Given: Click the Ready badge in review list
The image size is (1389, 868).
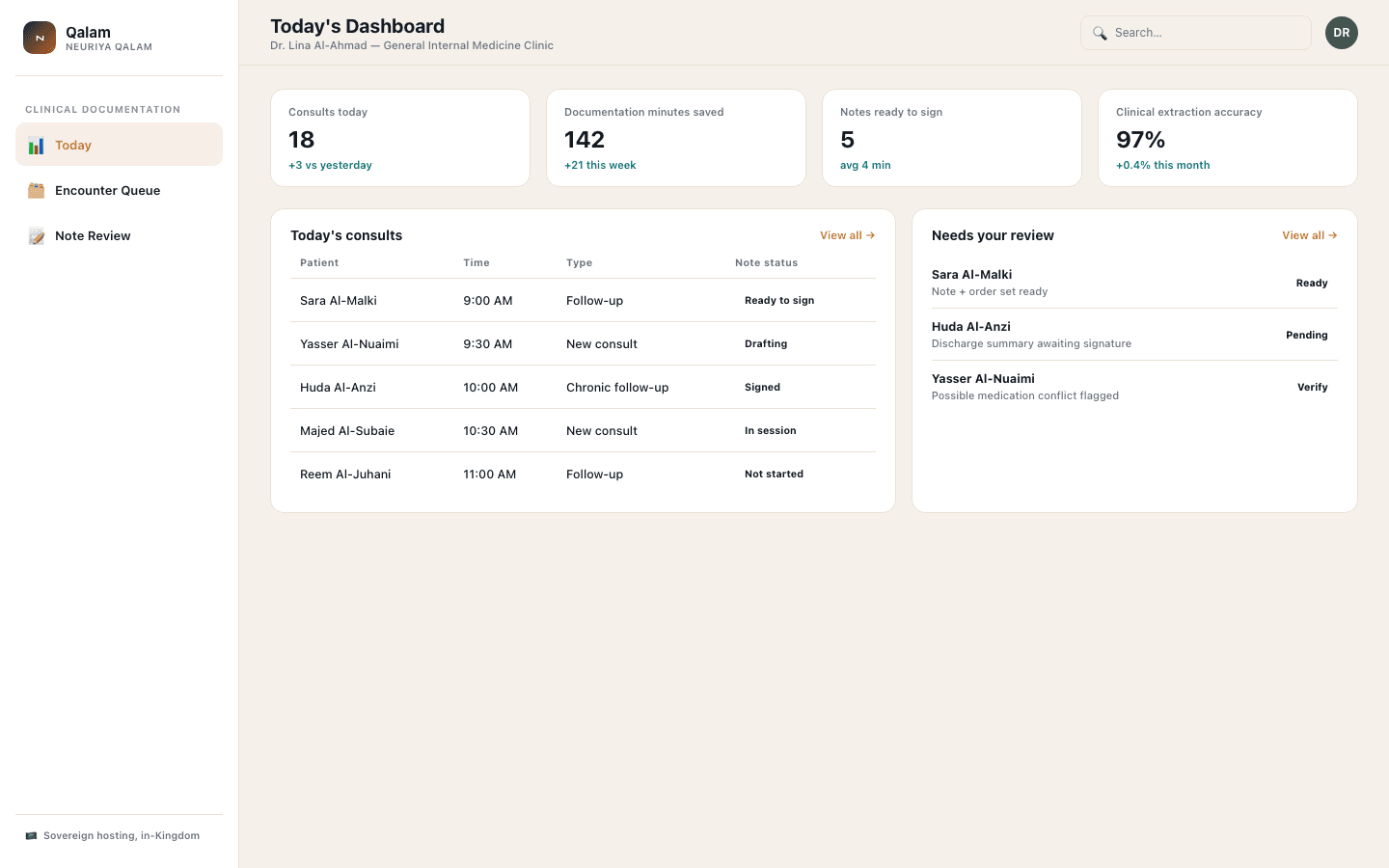Looking at the screenshot, I should tap(1312, 284).
